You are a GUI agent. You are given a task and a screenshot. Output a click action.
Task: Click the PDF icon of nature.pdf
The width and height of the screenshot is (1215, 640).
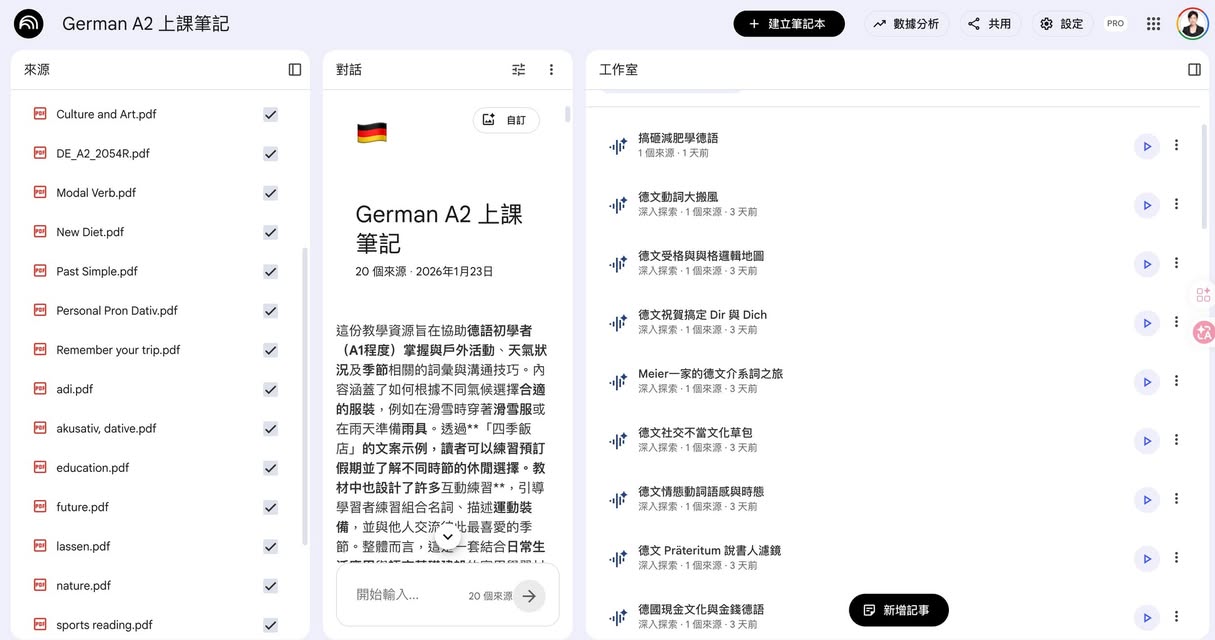40,585
